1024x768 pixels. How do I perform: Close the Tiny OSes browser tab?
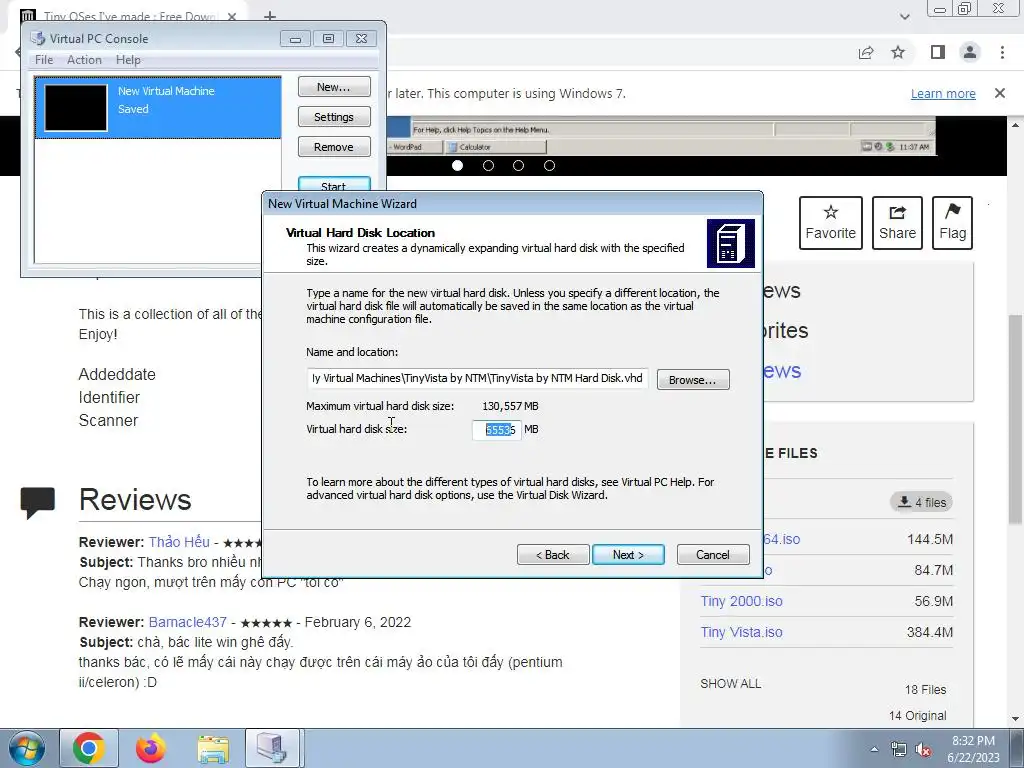pos(232,16)
